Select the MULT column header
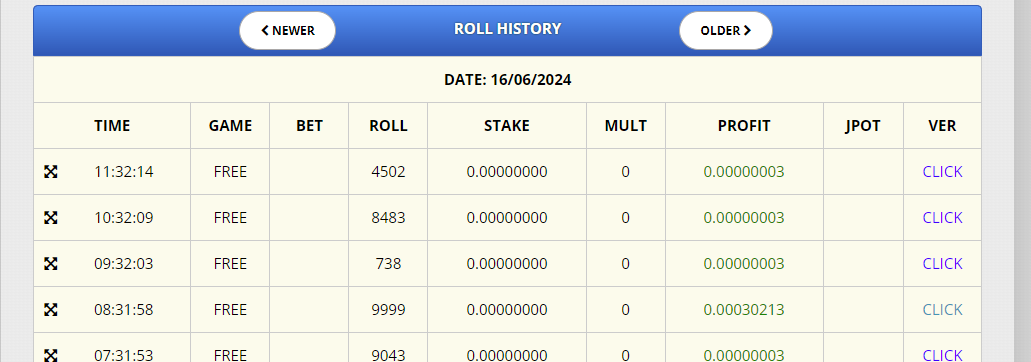Viewport: 1031px width, 362px height. coord(626,125)
